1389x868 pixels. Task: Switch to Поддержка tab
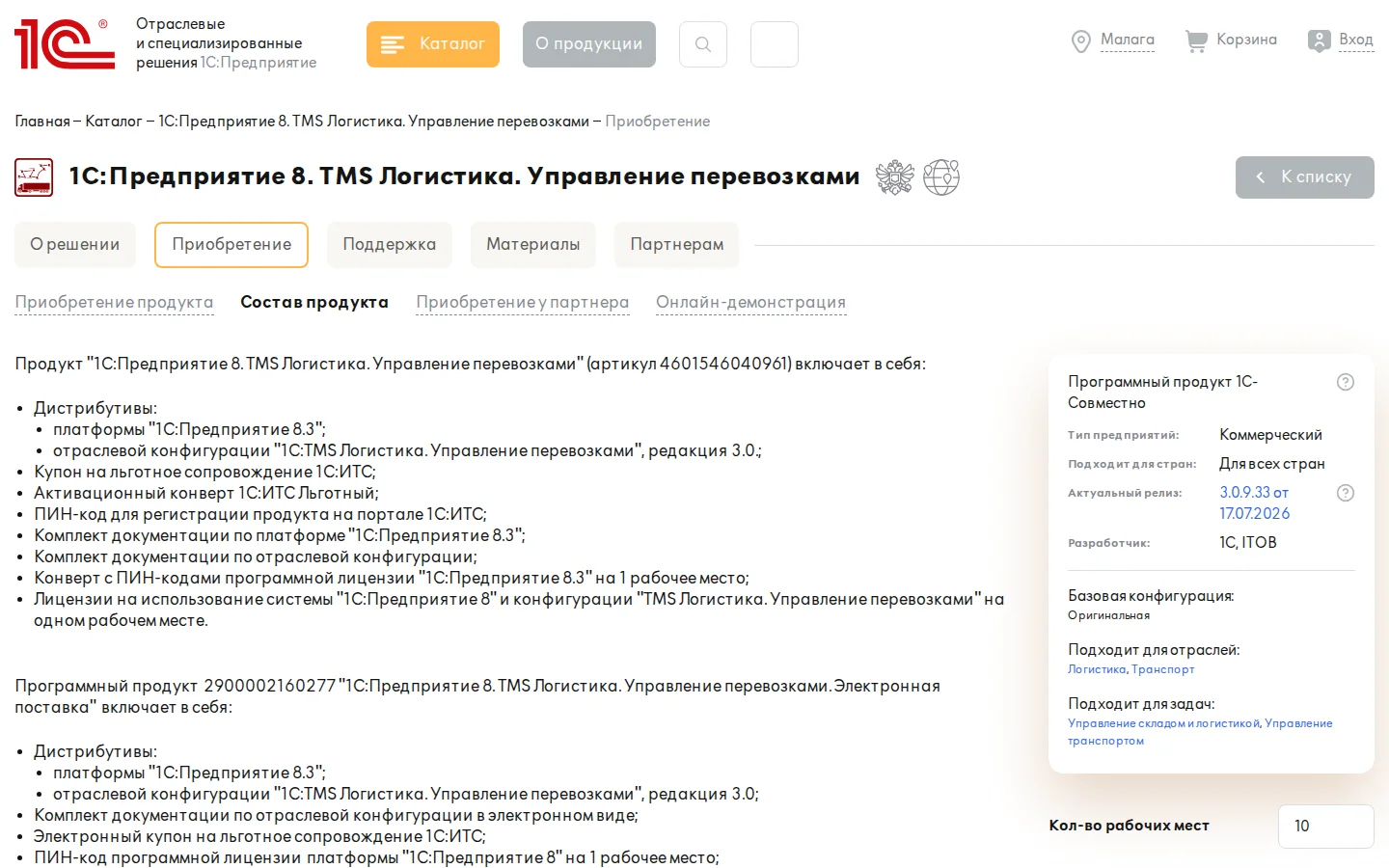390,245
